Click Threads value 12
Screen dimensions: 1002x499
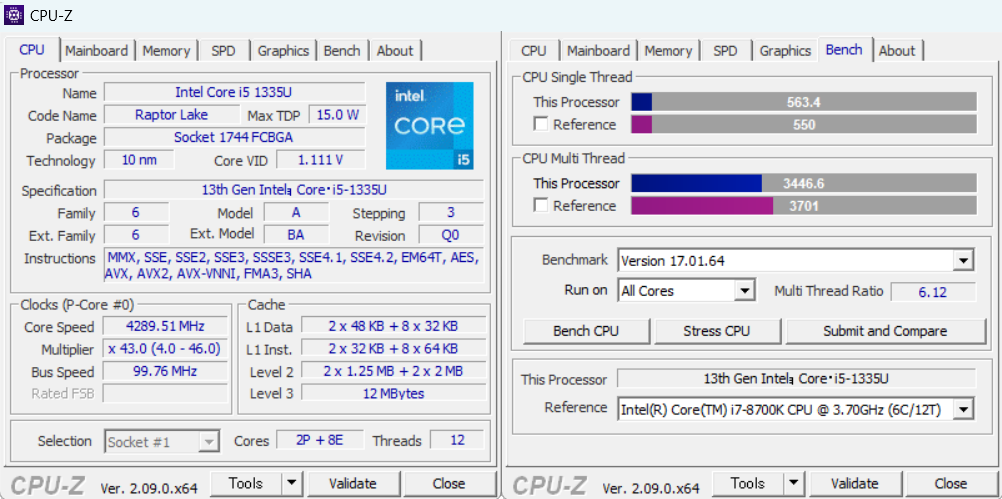tap(457, 441)
